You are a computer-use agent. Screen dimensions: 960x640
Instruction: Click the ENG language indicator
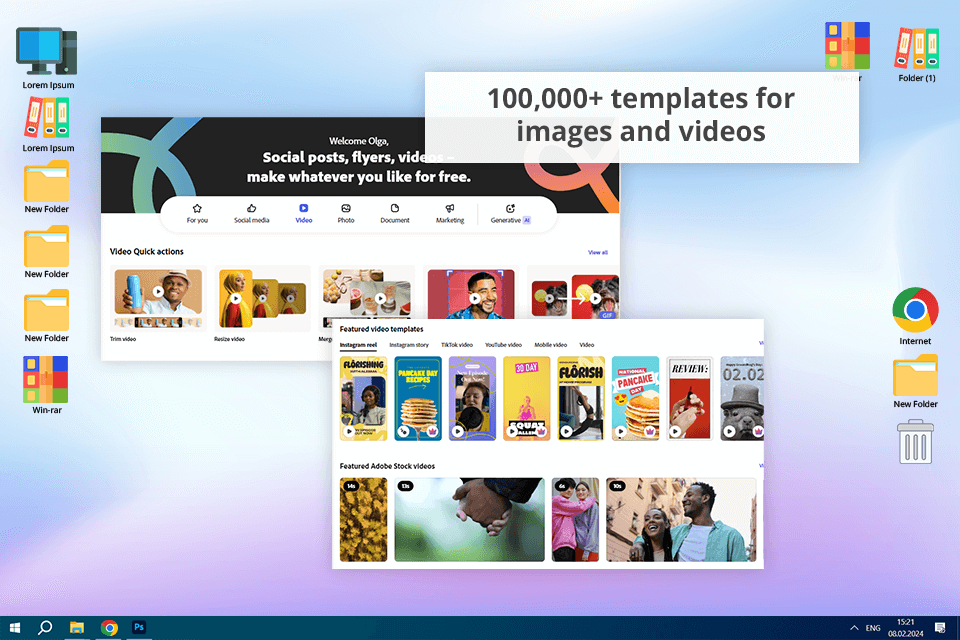pos(873,628)
